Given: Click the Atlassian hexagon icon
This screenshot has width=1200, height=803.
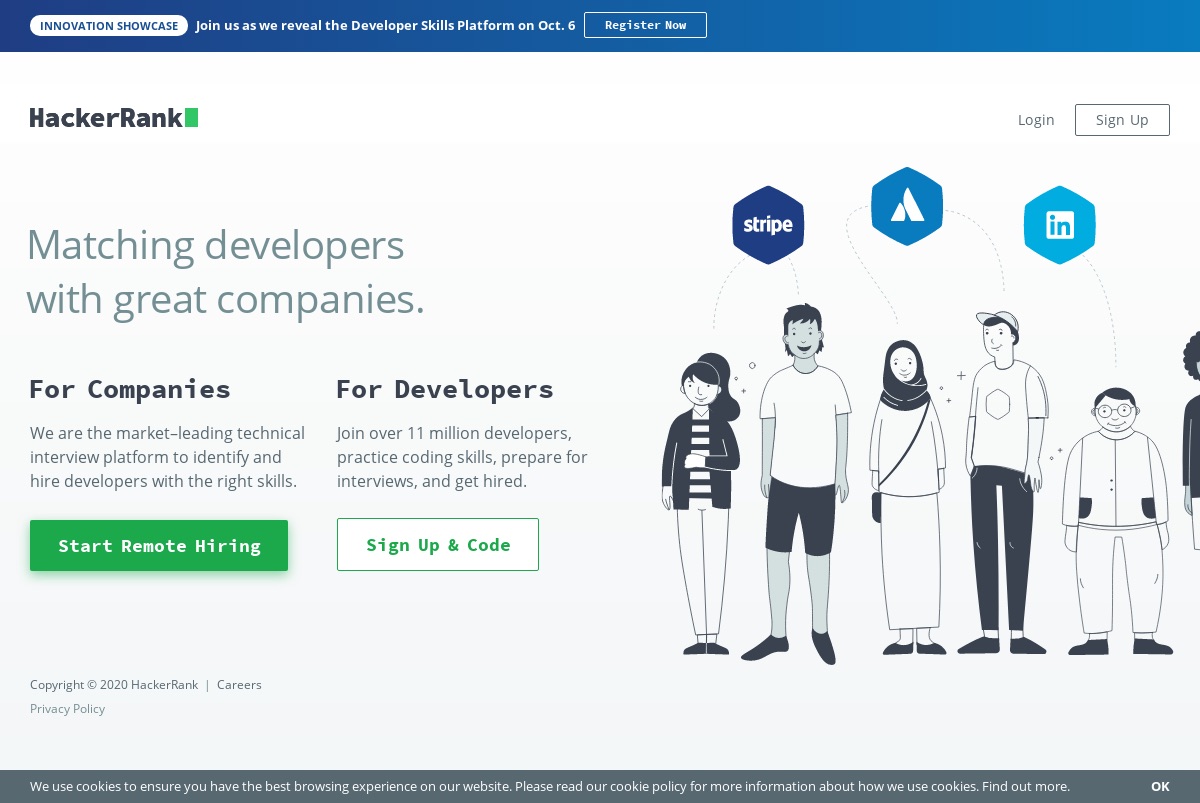Looking at the screenshot, I should point(907,206).
